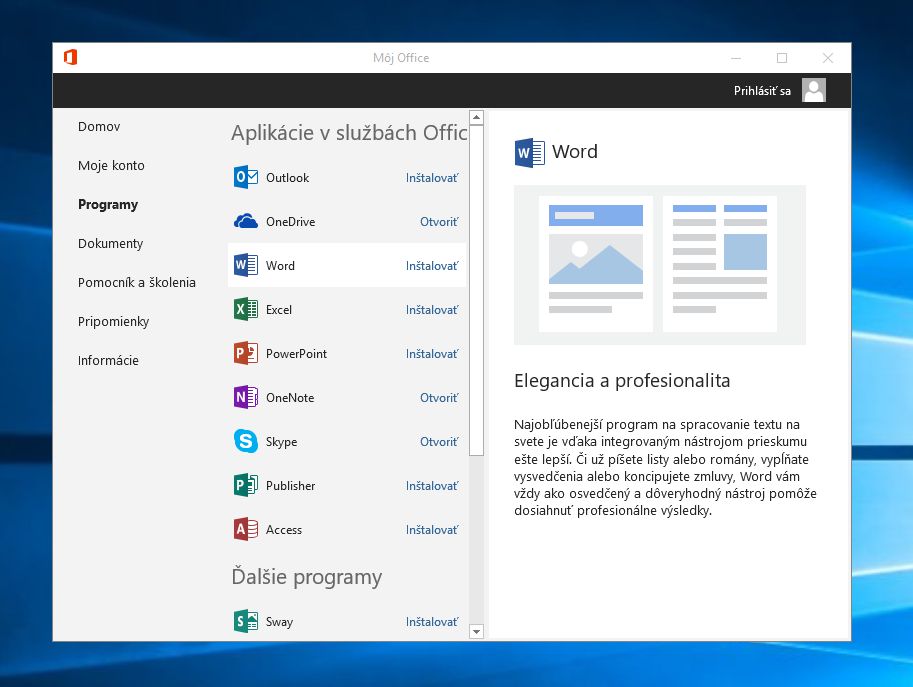This screenshot has height=687, width=913.
Task: Click the large Word icon in detail pane
Action: (x=530, y=153)
